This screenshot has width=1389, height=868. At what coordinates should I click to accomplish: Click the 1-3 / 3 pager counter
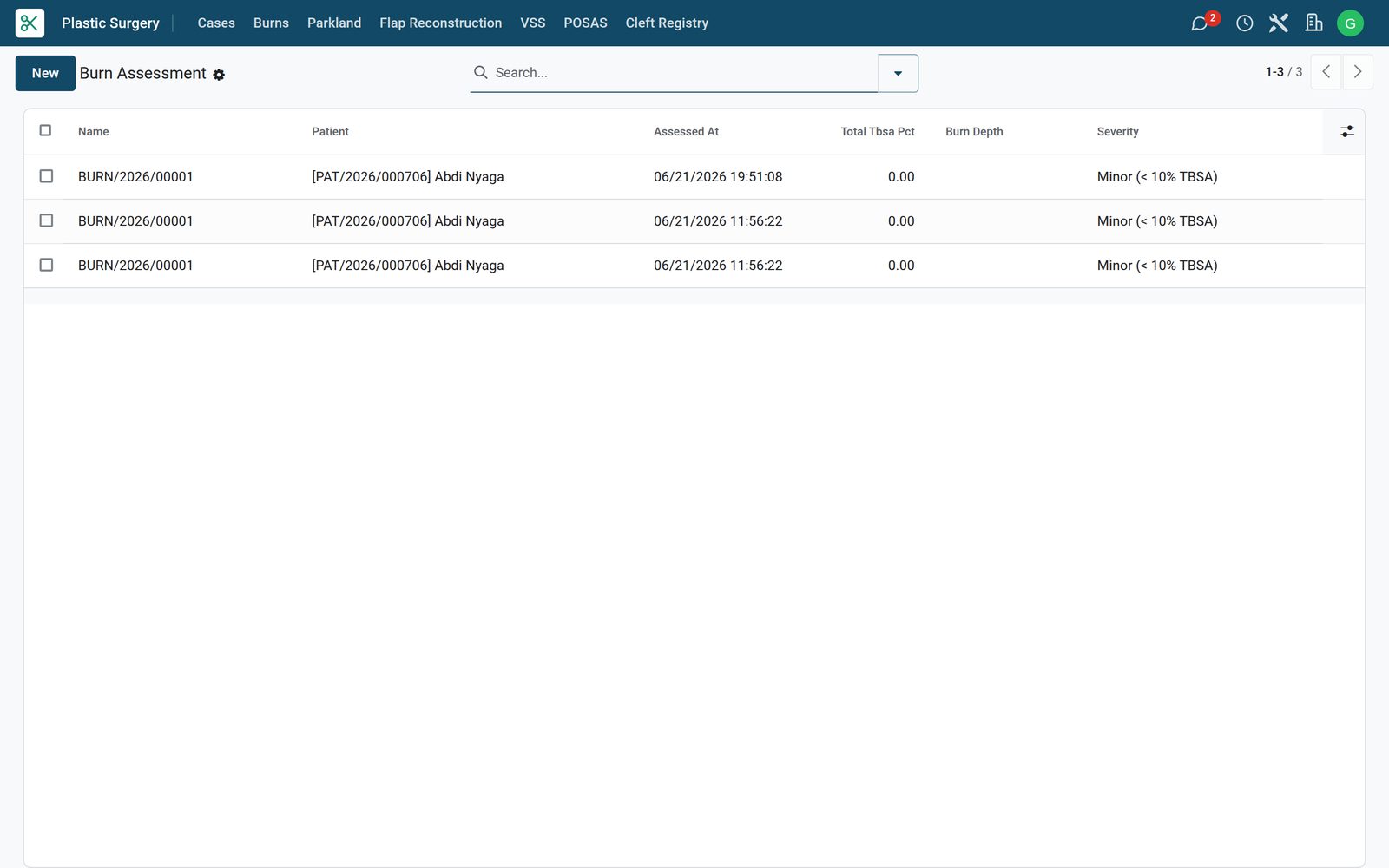(x=1283, y=72)
